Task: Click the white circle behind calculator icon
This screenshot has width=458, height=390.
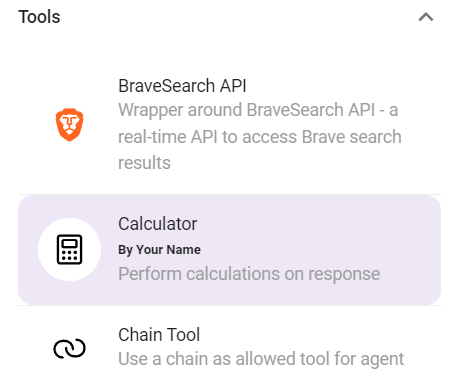Action: 69,249
